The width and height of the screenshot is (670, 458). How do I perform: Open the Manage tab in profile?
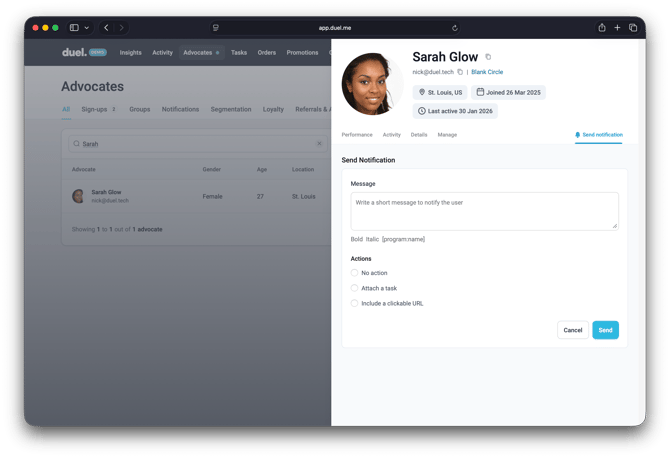coord(447,134)
